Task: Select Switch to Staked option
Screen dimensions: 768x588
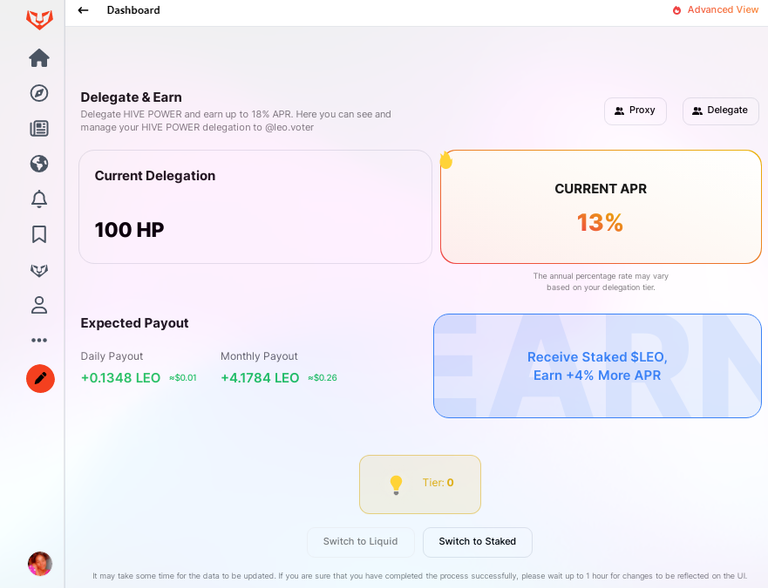Action: pyautogui.click(x=478, y=541)
